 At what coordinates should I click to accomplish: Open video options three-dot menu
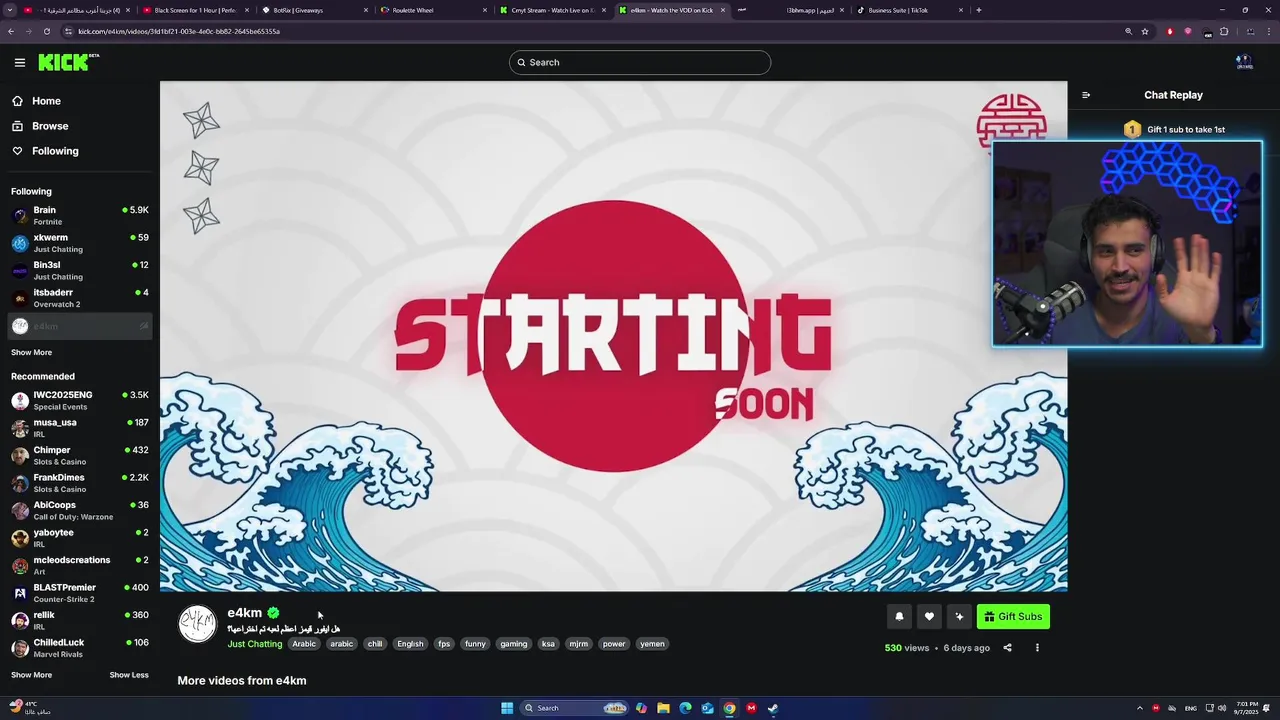pyautogui.click(x=1037, y=648)
